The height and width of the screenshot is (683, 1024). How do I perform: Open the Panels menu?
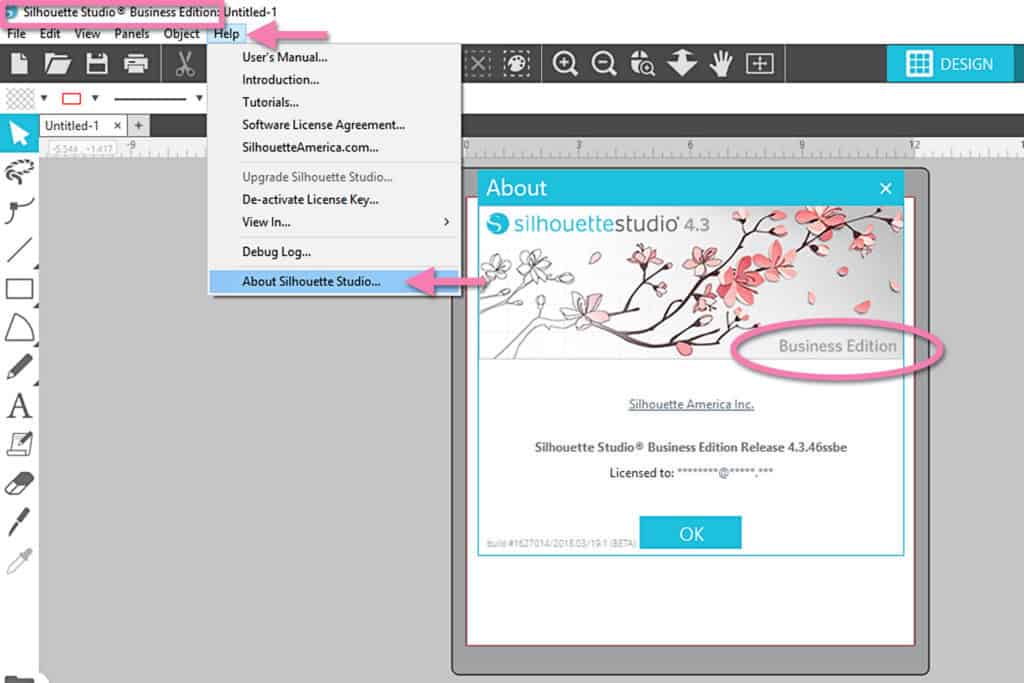(x=131, y=34)
